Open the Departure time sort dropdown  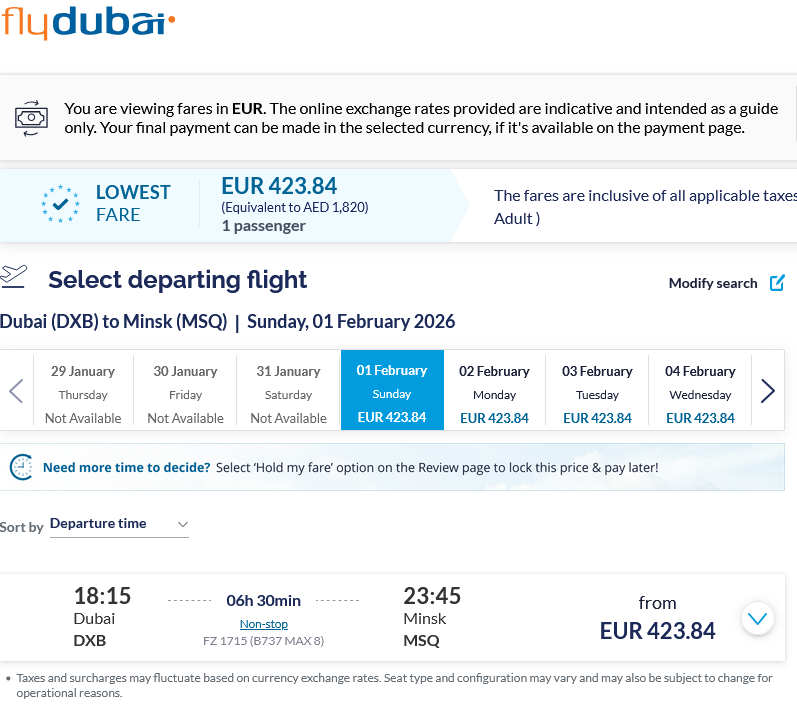119,524
